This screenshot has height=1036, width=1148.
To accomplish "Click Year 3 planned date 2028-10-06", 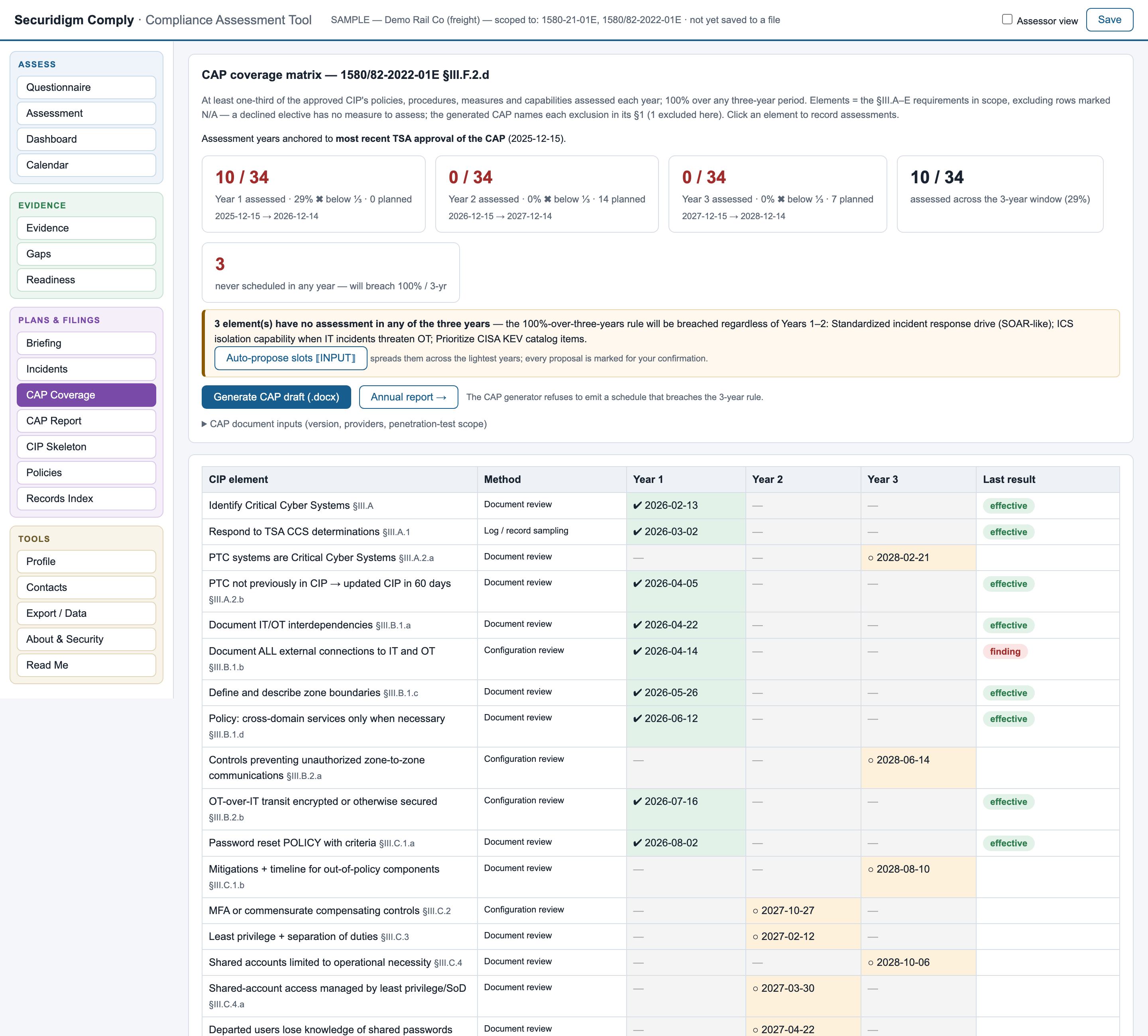I will pos(918,963).
